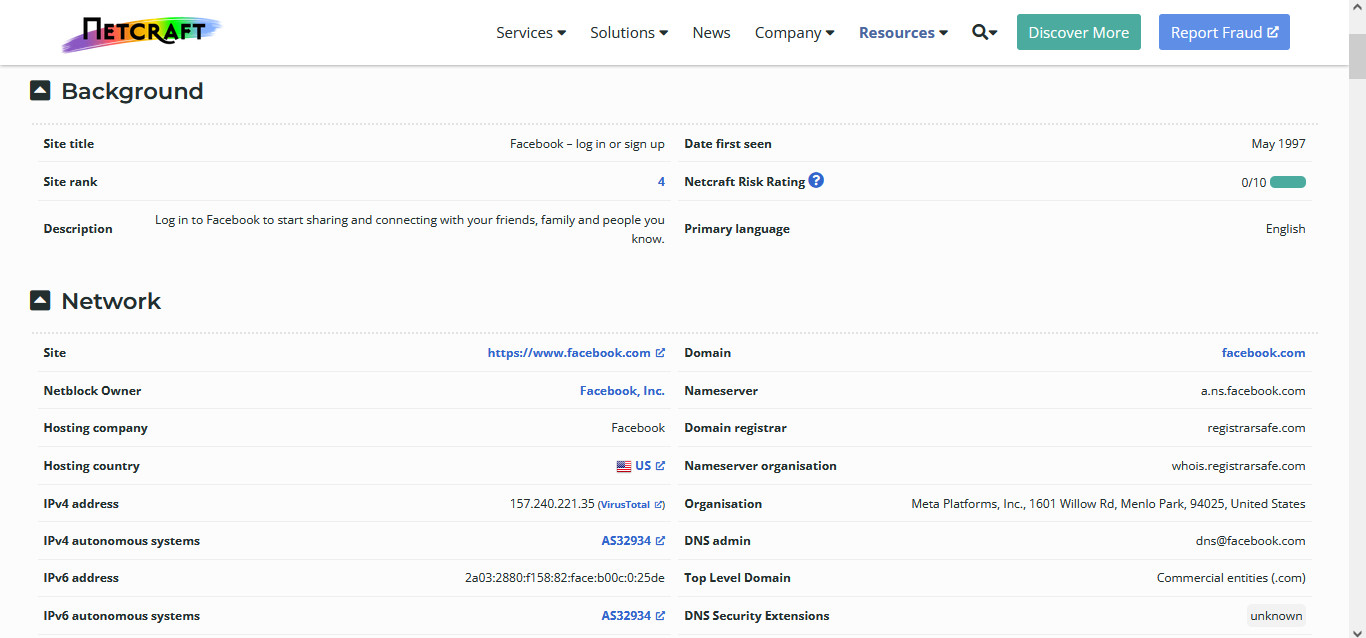Image resolution: width=1366 pixels, height=638 pixels.
Task: Click the Netcraft Risk Rating help icon
Action: (x=816, y=181)
